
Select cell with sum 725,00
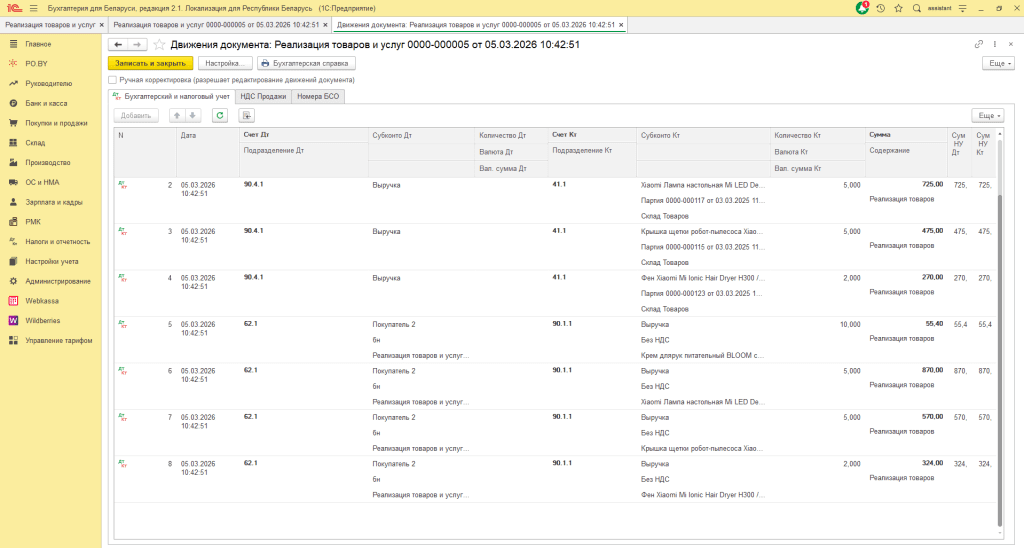point(906,185)
